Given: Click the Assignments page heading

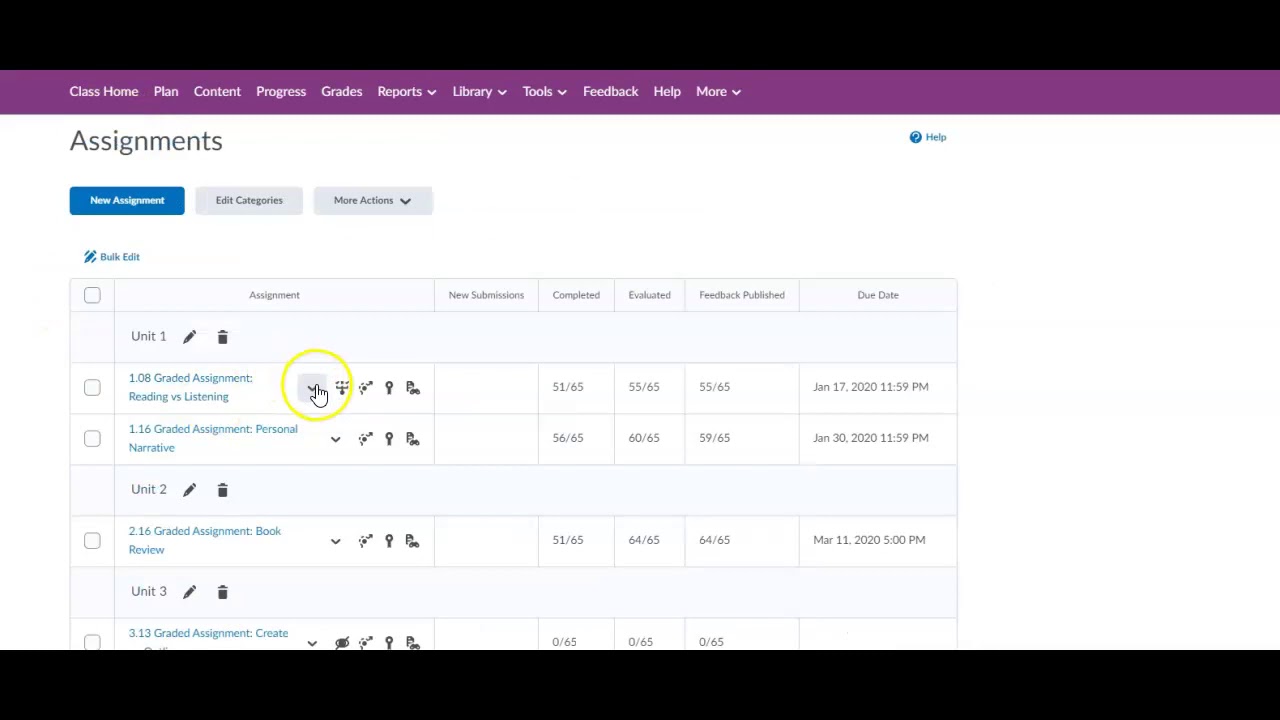Looking at the screenshot, I should pos(146,141).
